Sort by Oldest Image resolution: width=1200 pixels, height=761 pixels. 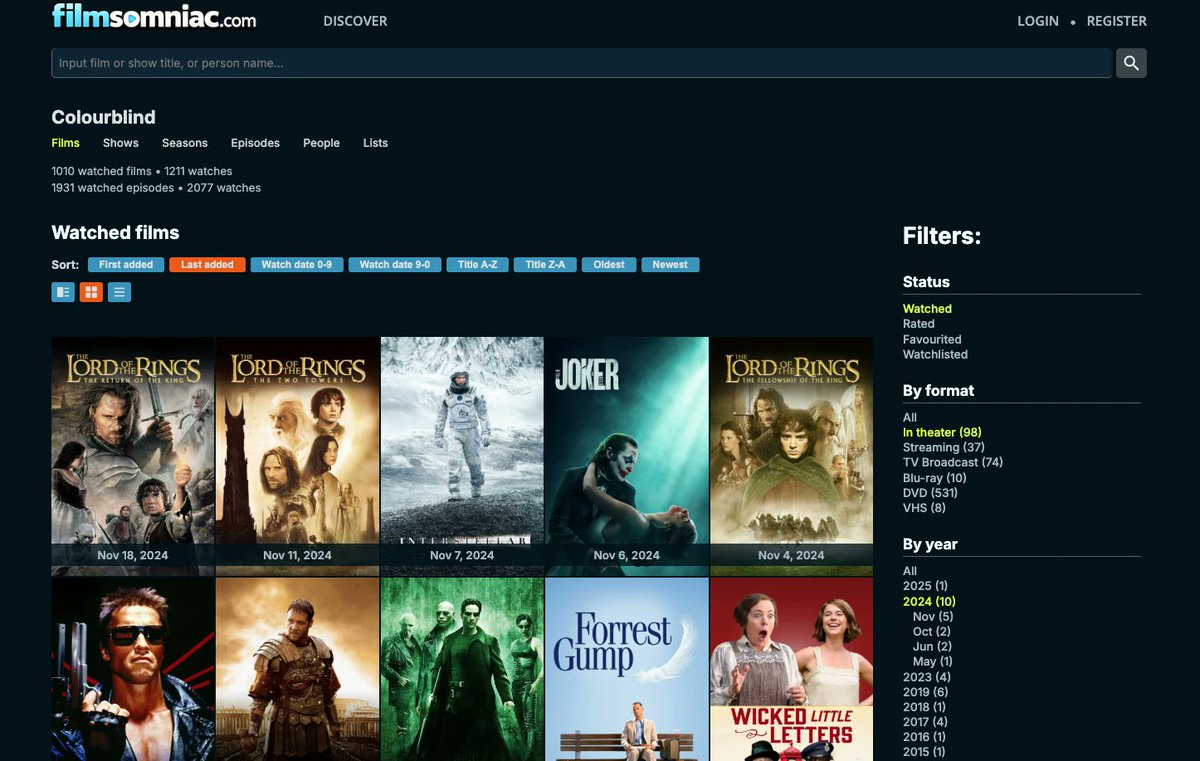609,265
